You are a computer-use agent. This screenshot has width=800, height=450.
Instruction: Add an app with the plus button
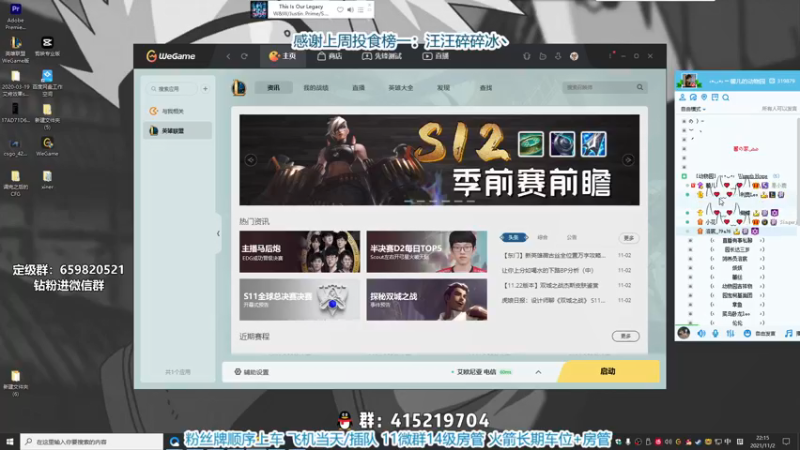[205, 89]
